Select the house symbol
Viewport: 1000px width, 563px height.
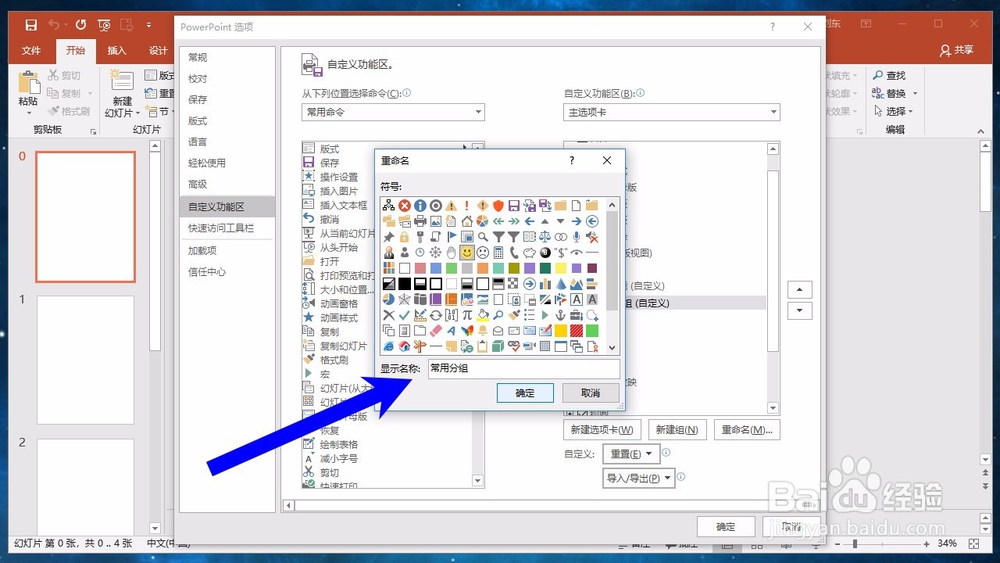(x=467, y=221)
